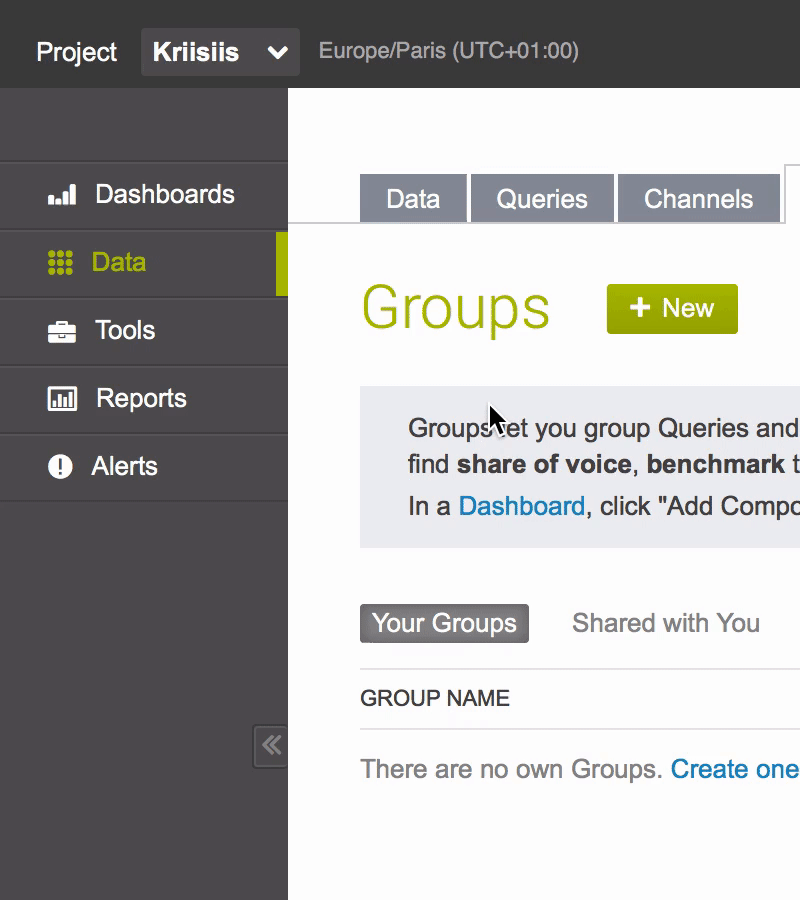
Task: Follow the Dashboard link in description
Action: tap(521, 506)
